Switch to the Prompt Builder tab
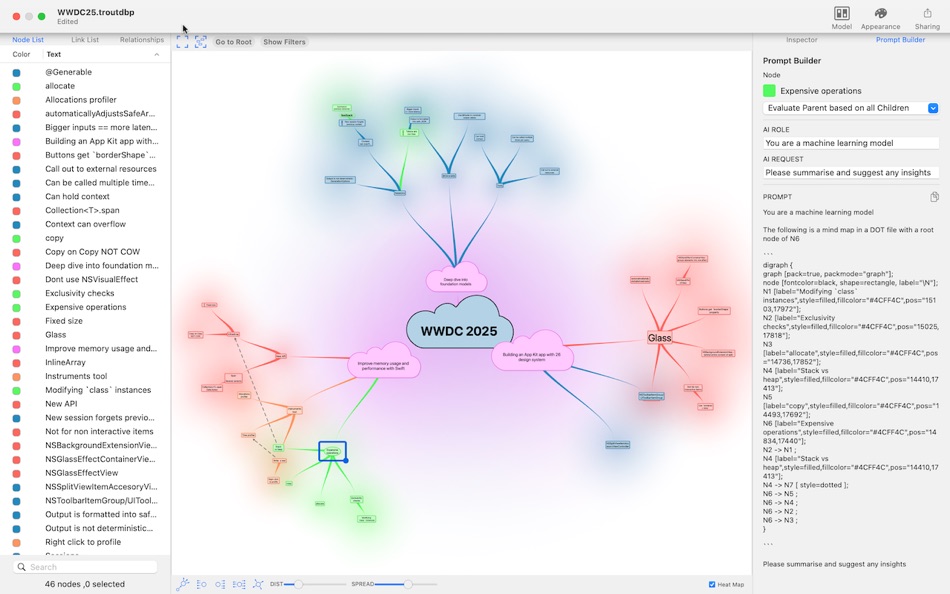This screenshot has height=594, width=950. coord(900,40)
